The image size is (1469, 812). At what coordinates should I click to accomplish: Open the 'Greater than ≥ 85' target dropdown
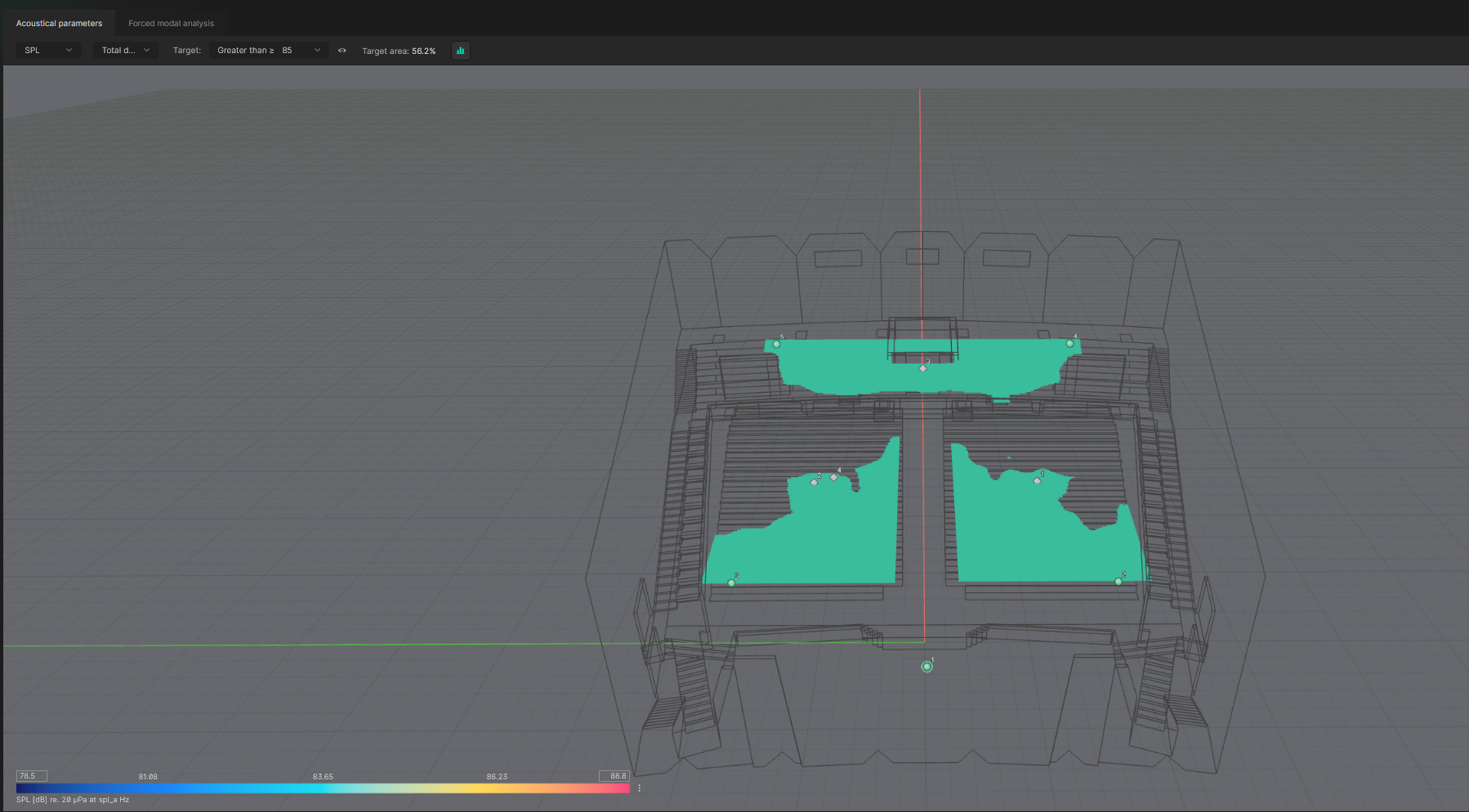pos(268,51)
